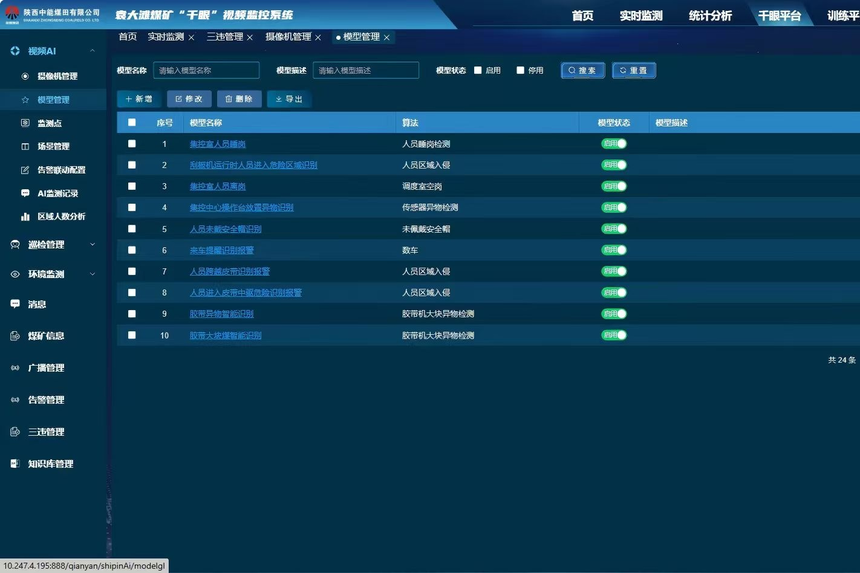Screen dimensions: 860x573
Task: Click the bar chart icon beside 区域人数分析
Action: pyautogui.click(x=25, y=217)
